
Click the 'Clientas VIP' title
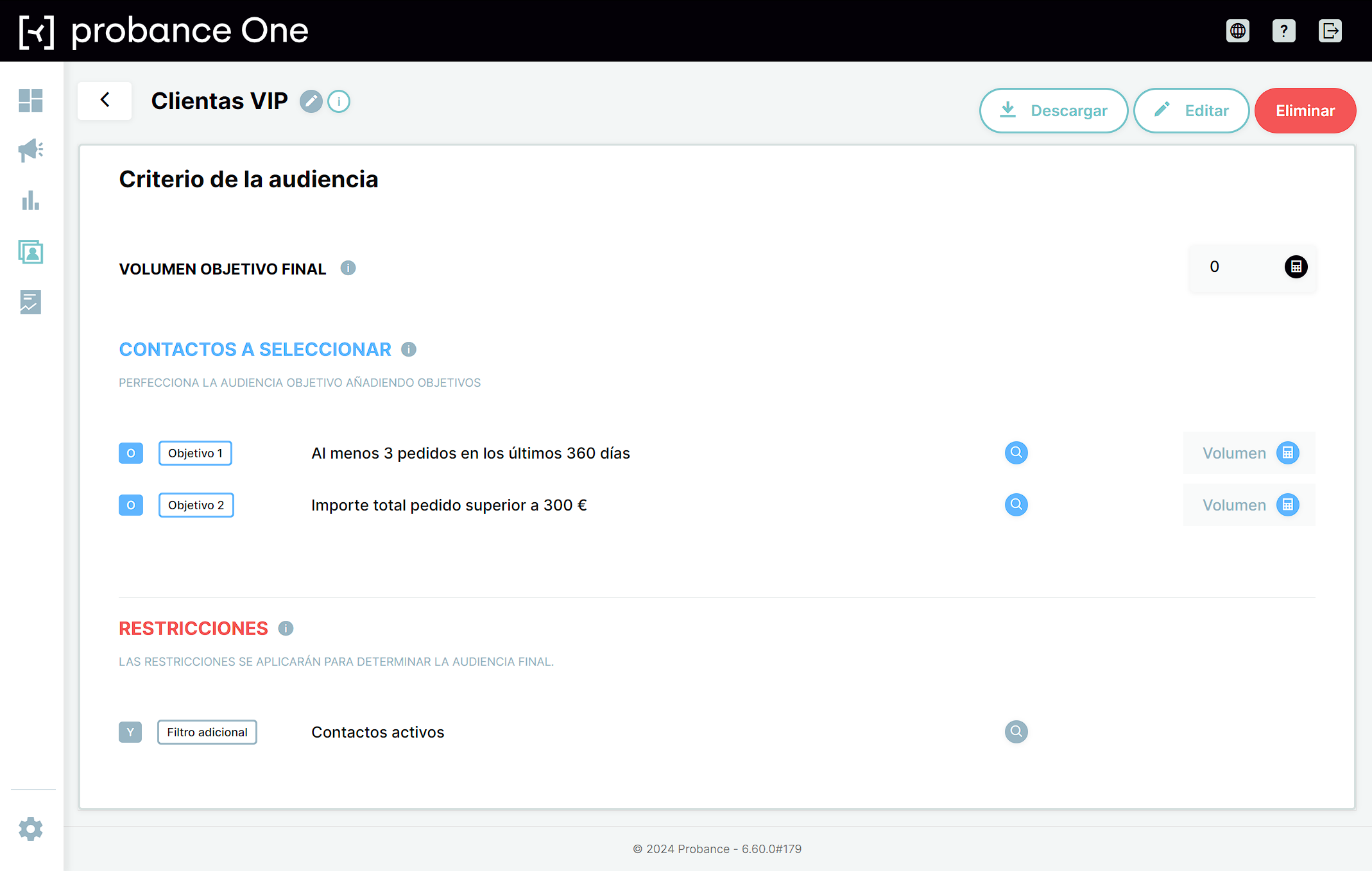219,101
